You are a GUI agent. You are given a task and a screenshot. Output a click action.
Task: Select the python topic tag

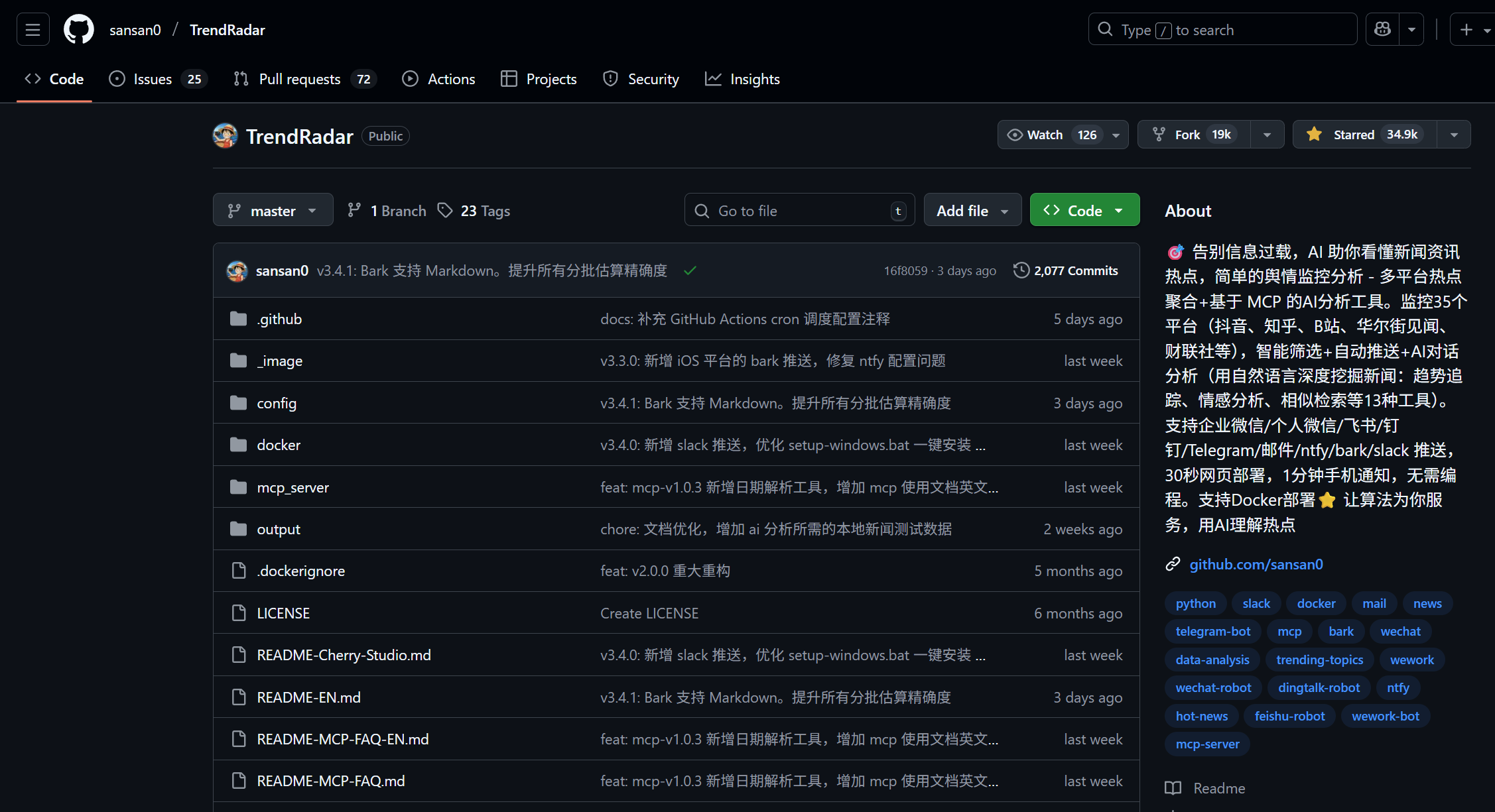pos(1195,603)
